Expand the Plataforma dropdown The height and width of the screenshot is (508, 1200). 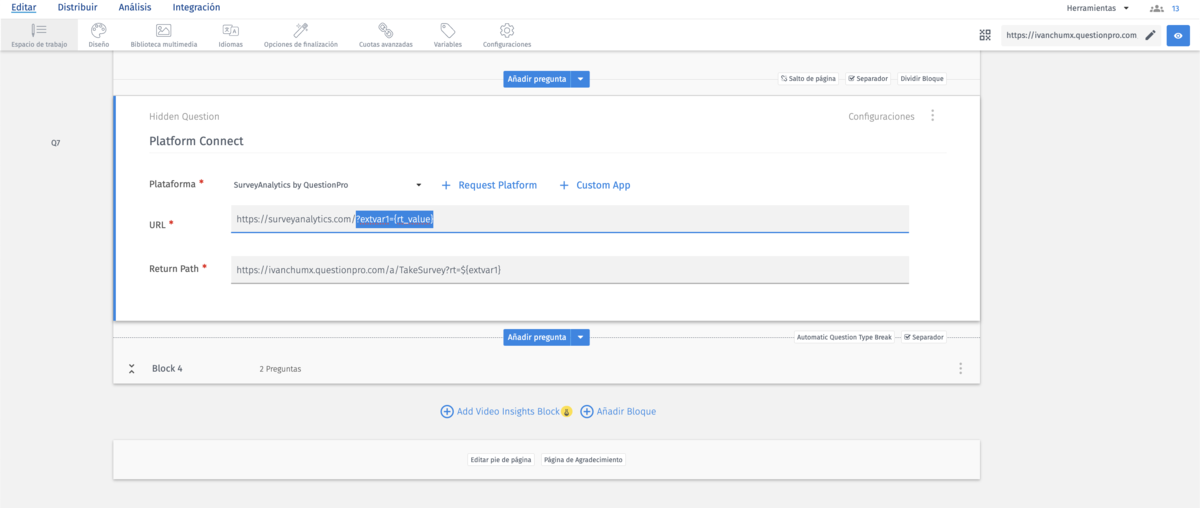click(x=418, y=185)
